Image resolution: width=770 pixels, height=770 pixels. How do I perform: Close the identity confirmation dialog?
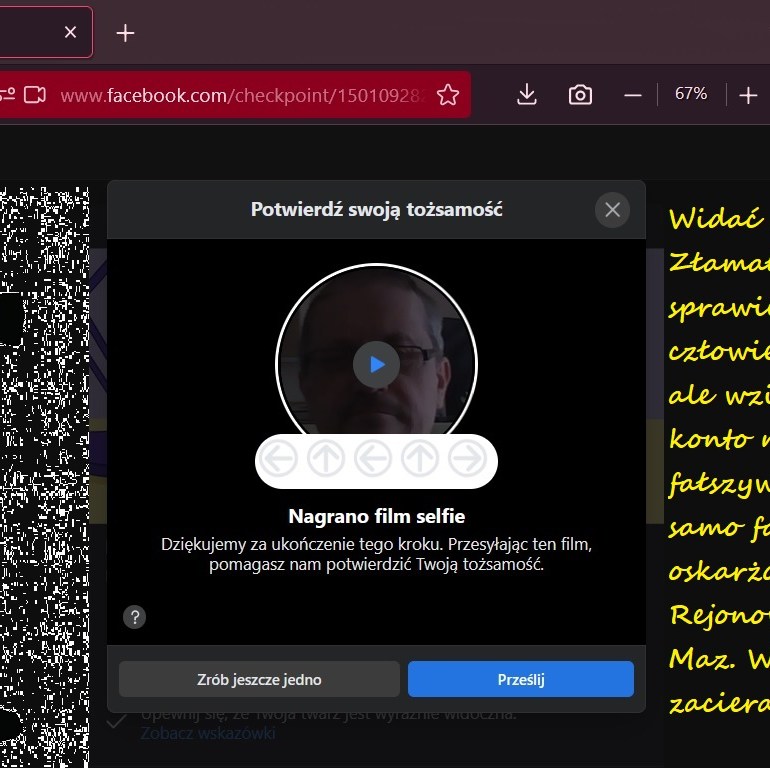click(612, 210)
